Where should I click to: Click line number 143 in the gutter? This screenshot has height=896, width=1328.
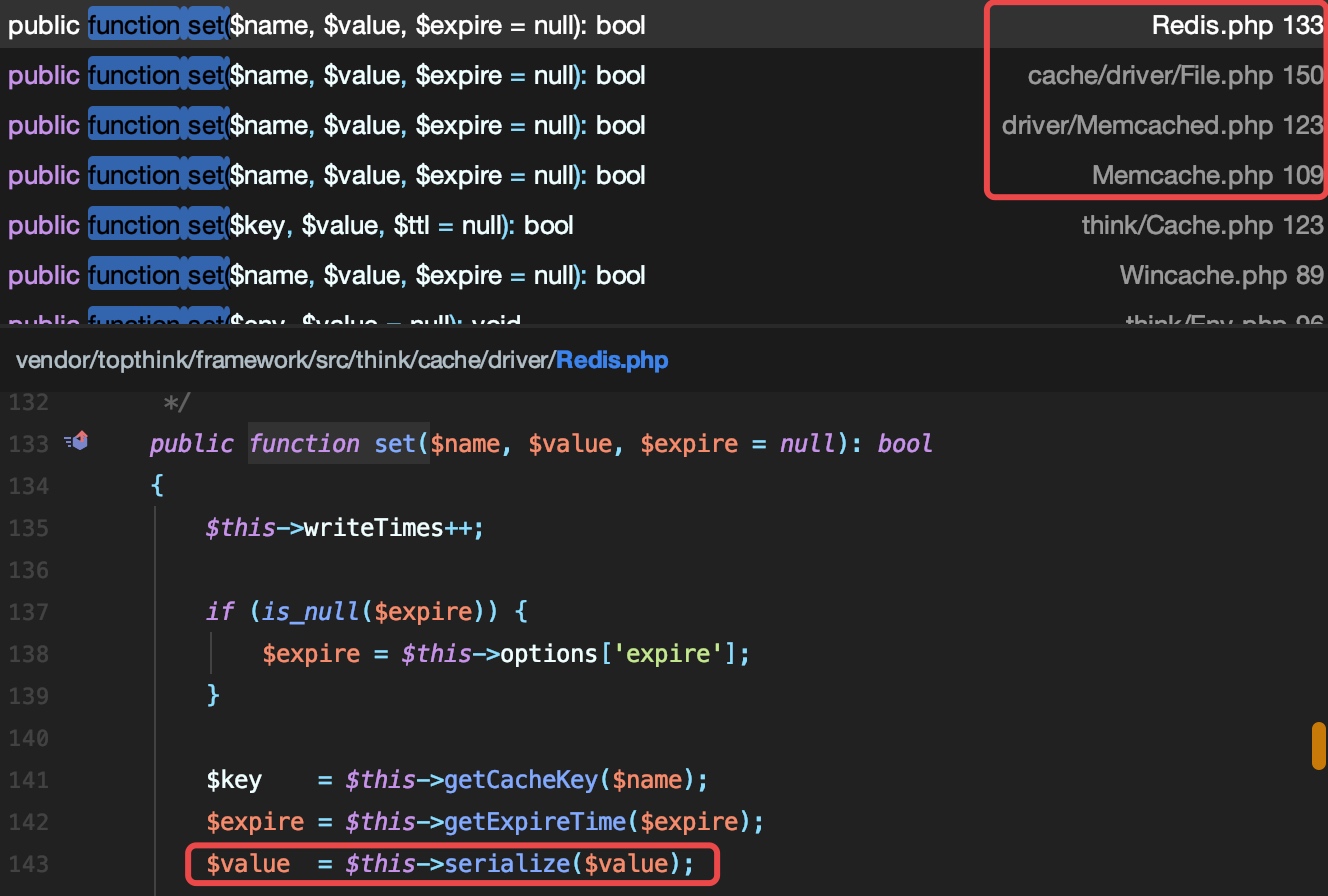point(28,863)
